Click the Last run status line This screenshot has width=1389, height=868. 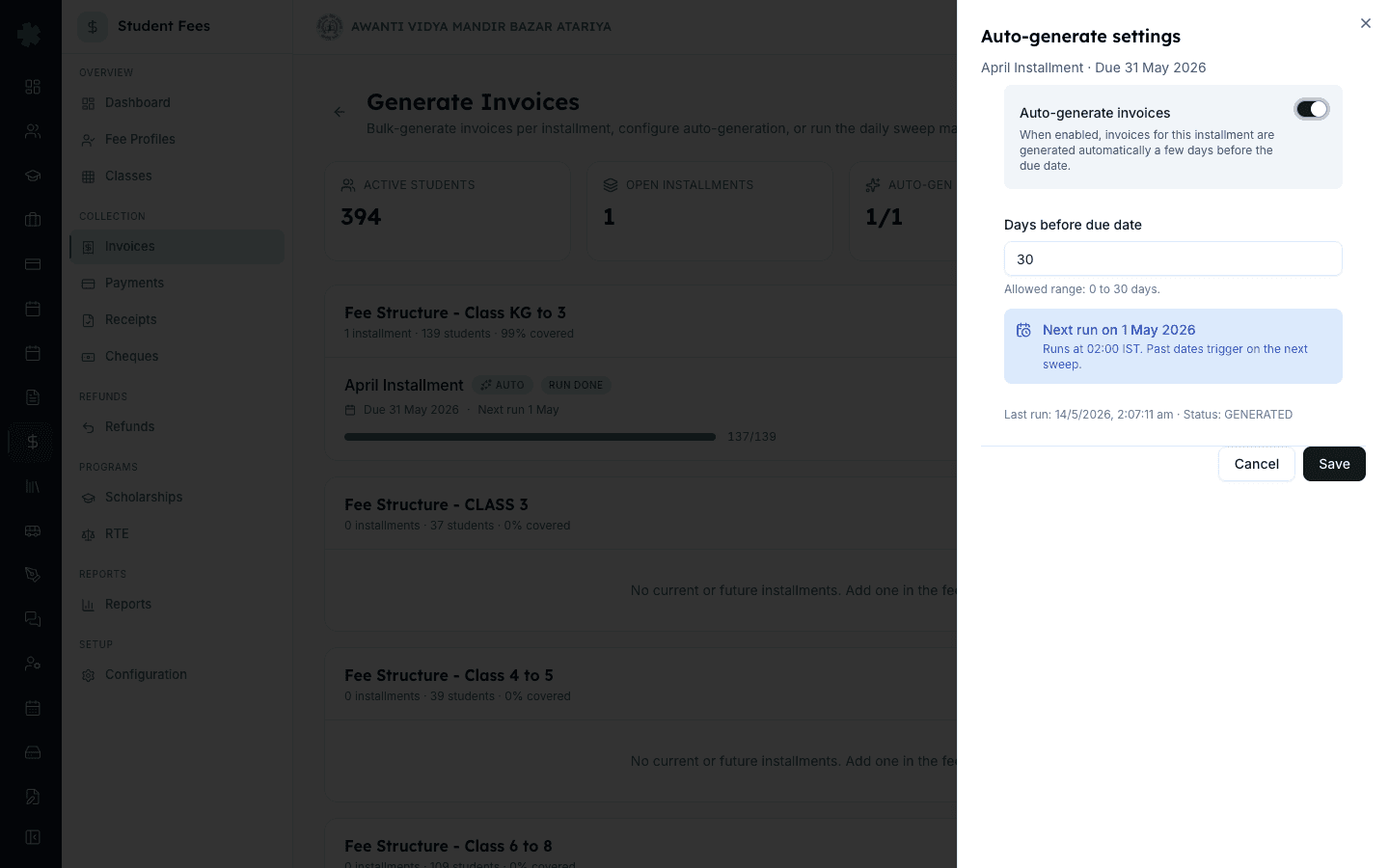(x=1148, y=415)
